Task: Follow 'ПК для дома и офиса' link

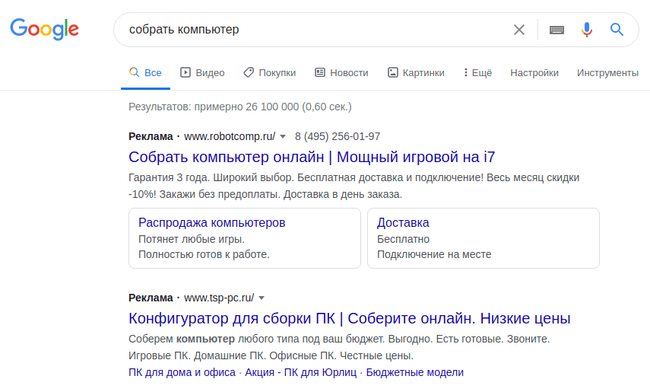Action: click(x=182, y=372)
